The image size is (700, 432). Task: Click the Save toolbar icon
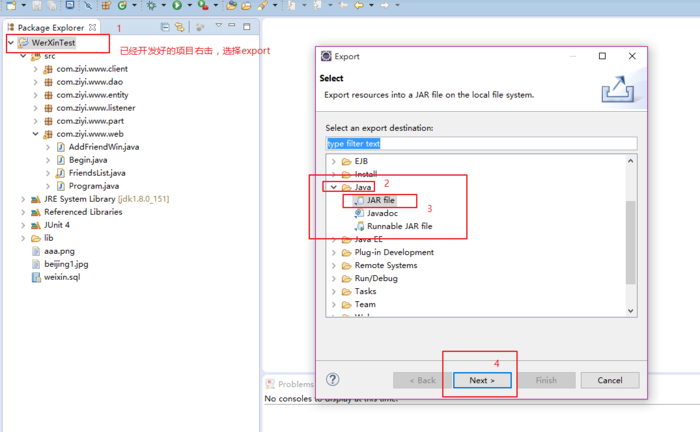[37, 5]
